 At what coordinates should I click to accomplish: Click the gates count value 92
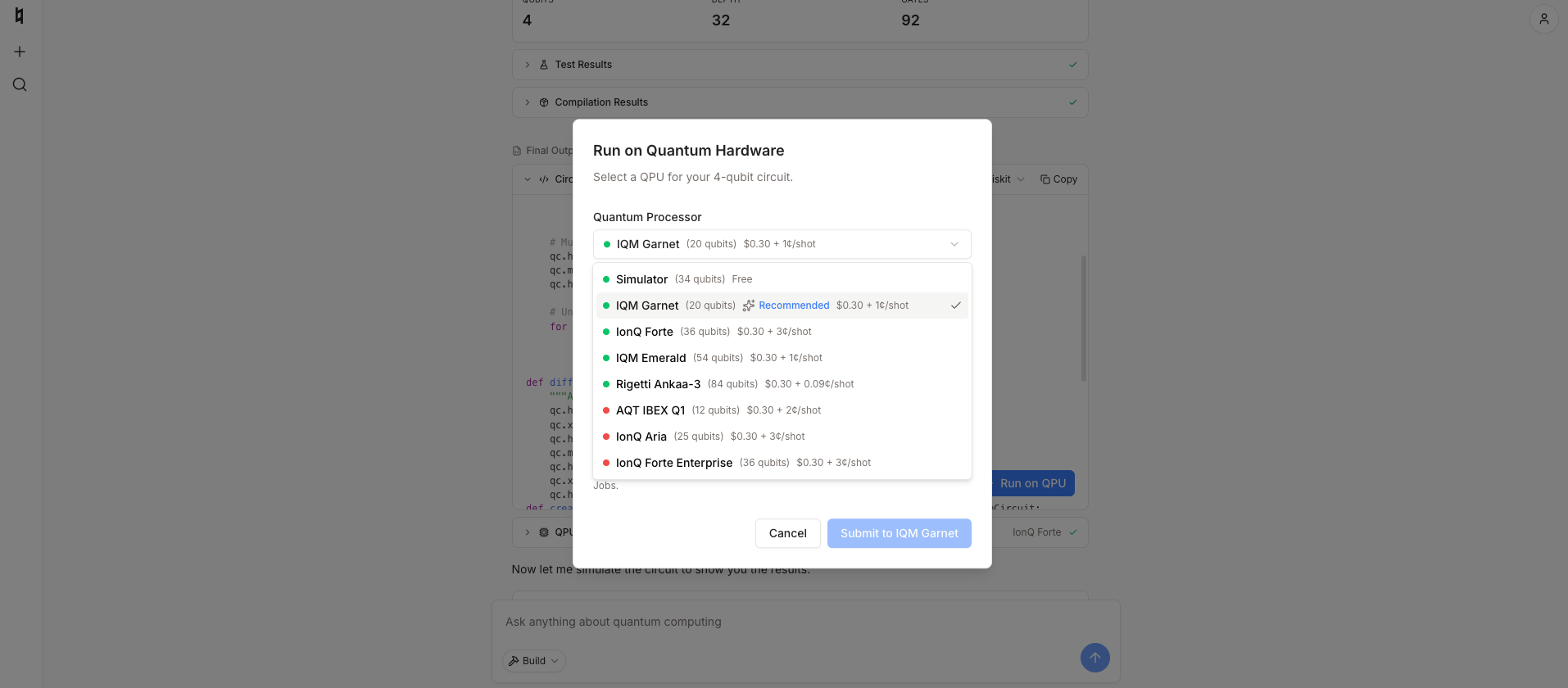[910, 20]
